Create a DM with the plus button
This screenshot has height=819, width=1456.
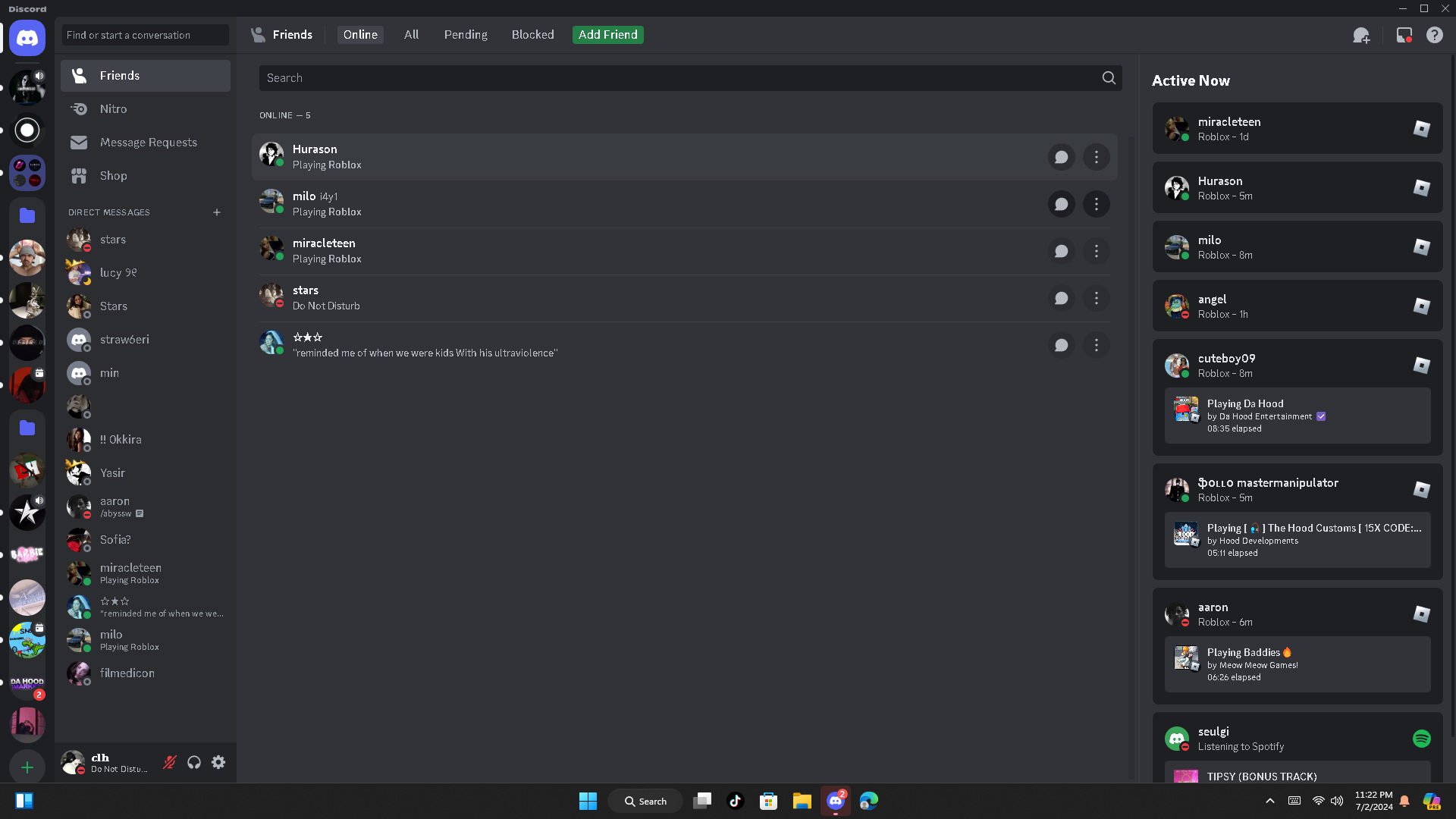(217, 212)
